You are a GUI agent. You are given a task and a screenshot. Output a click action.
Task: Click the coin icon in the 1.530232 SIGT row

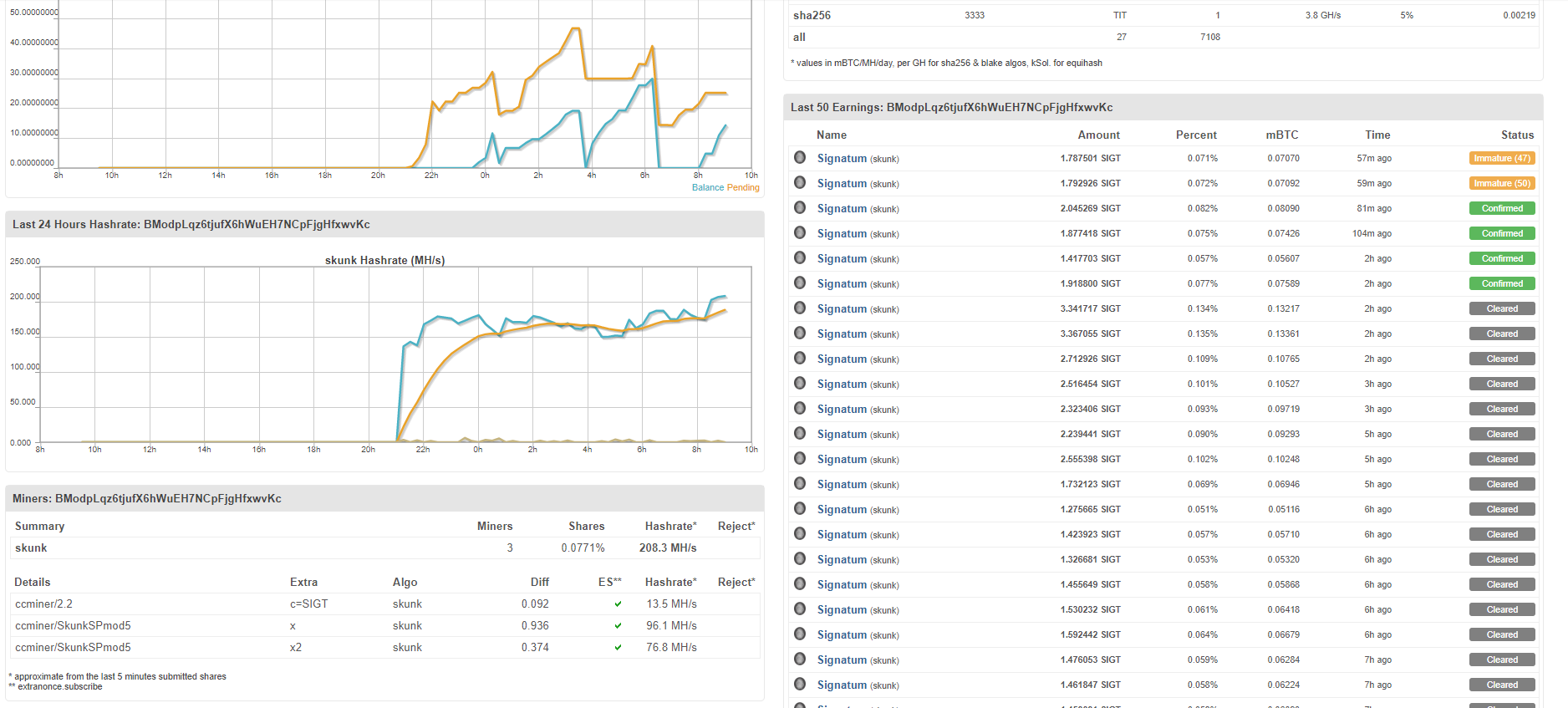(x=800, y=609)
